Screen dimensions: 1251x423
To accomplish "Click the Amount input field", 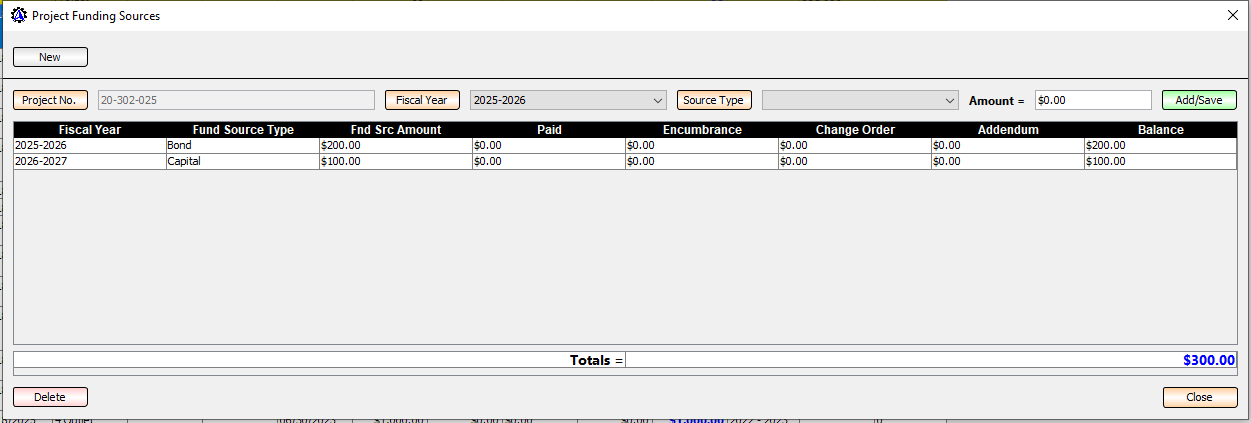I will coord(1092,100).
